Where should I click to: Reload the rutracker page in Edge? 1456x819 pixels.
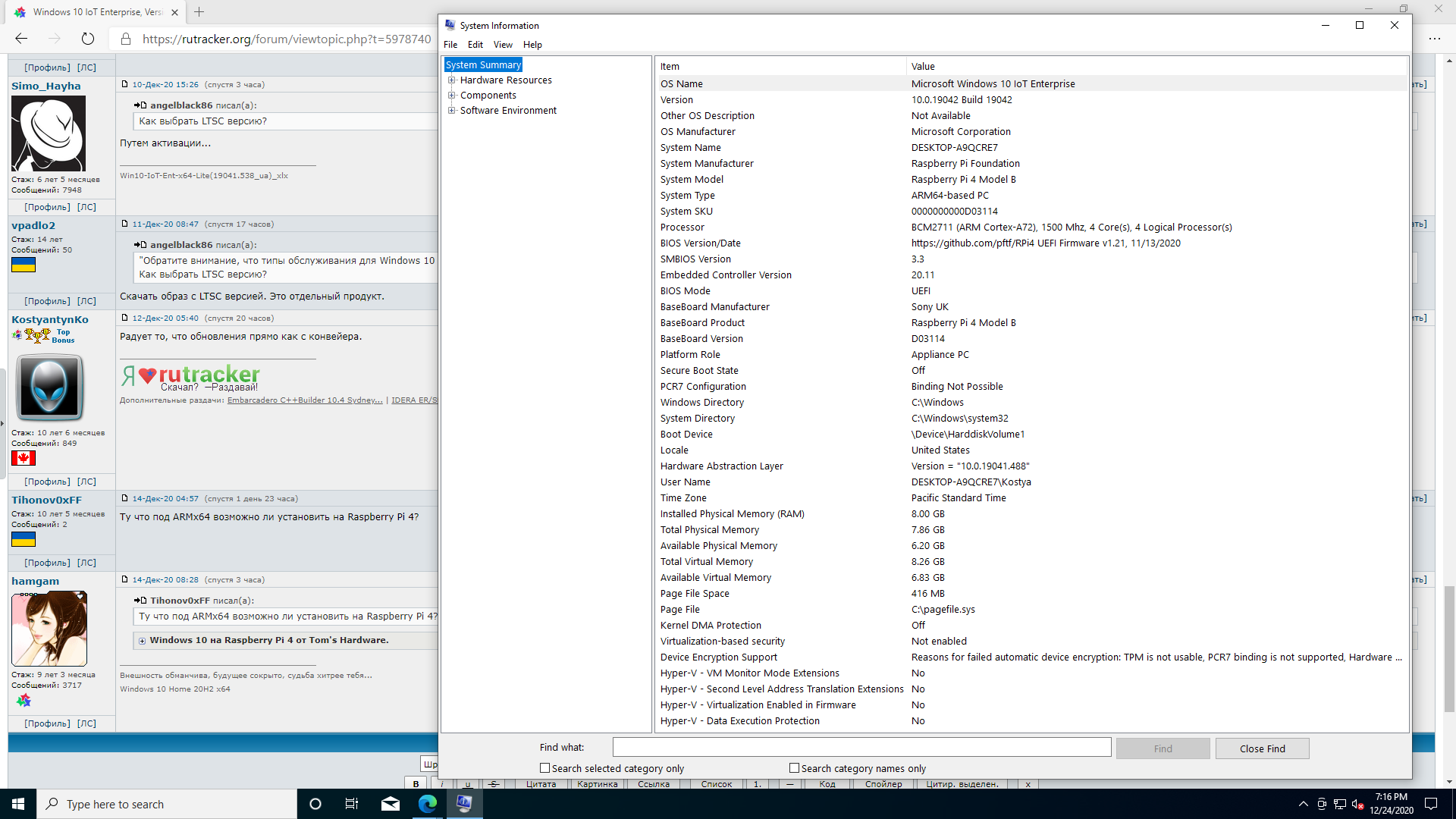pyautogui.click(x=88, y=39)
